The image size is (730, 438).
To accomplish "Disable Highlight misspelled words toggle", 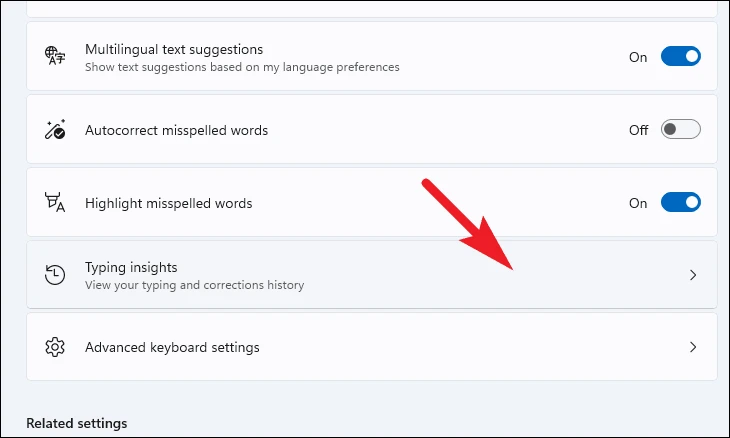I will click(x=681, y=202).
